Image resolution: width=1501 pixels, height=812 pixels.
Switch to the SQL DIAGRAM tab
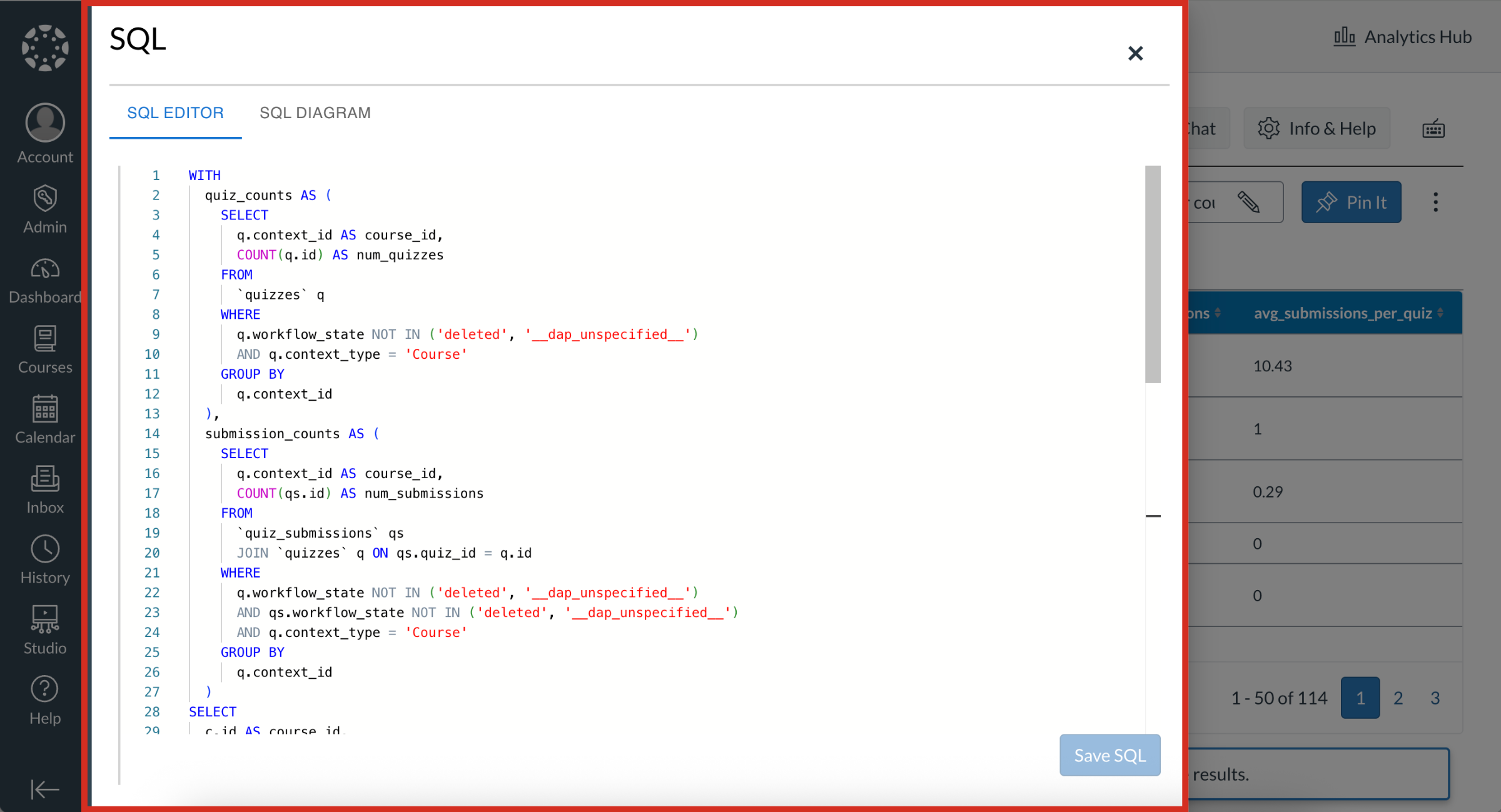[x=315, y=113]
